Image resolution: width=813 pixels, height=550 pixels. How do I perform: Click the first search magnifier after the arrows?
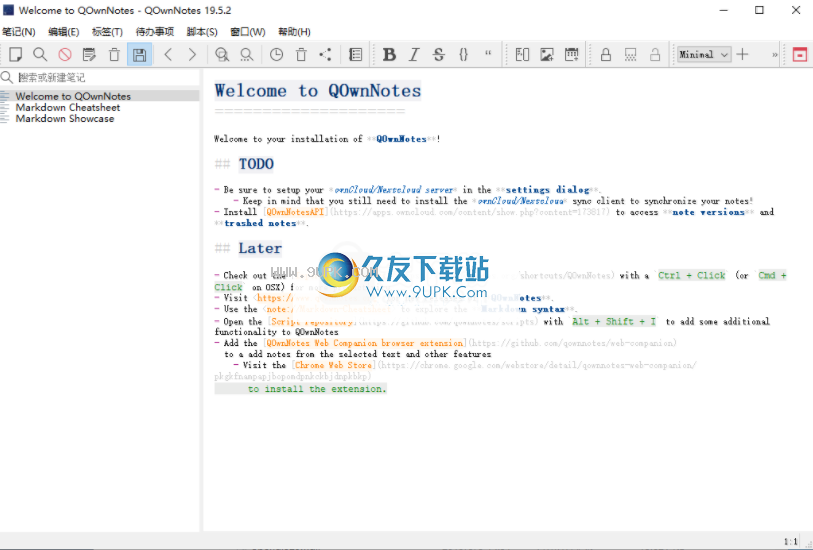222,54
